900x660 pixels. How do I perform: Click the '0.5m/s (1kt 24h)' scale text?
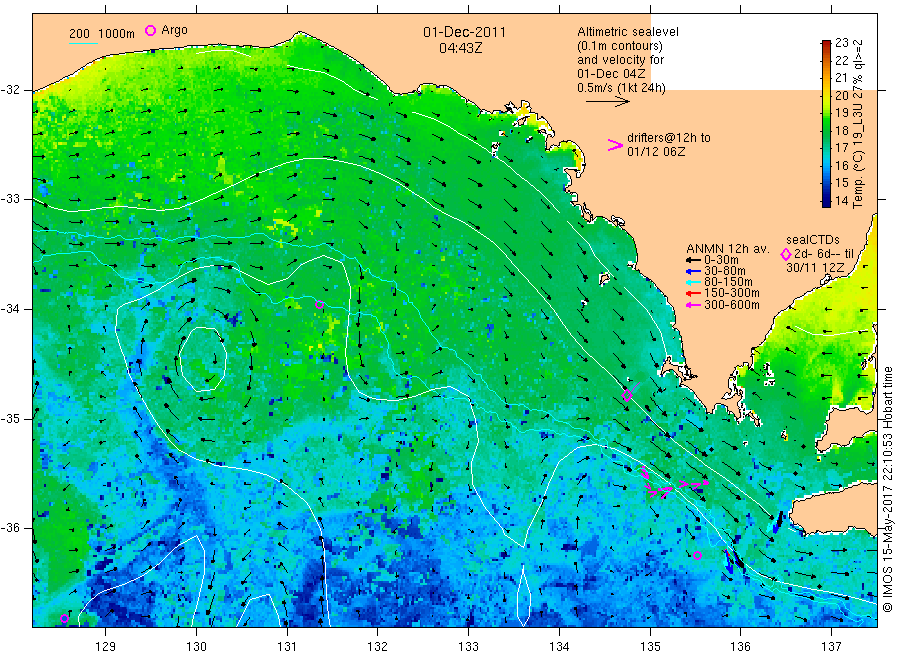pos(621,88)
